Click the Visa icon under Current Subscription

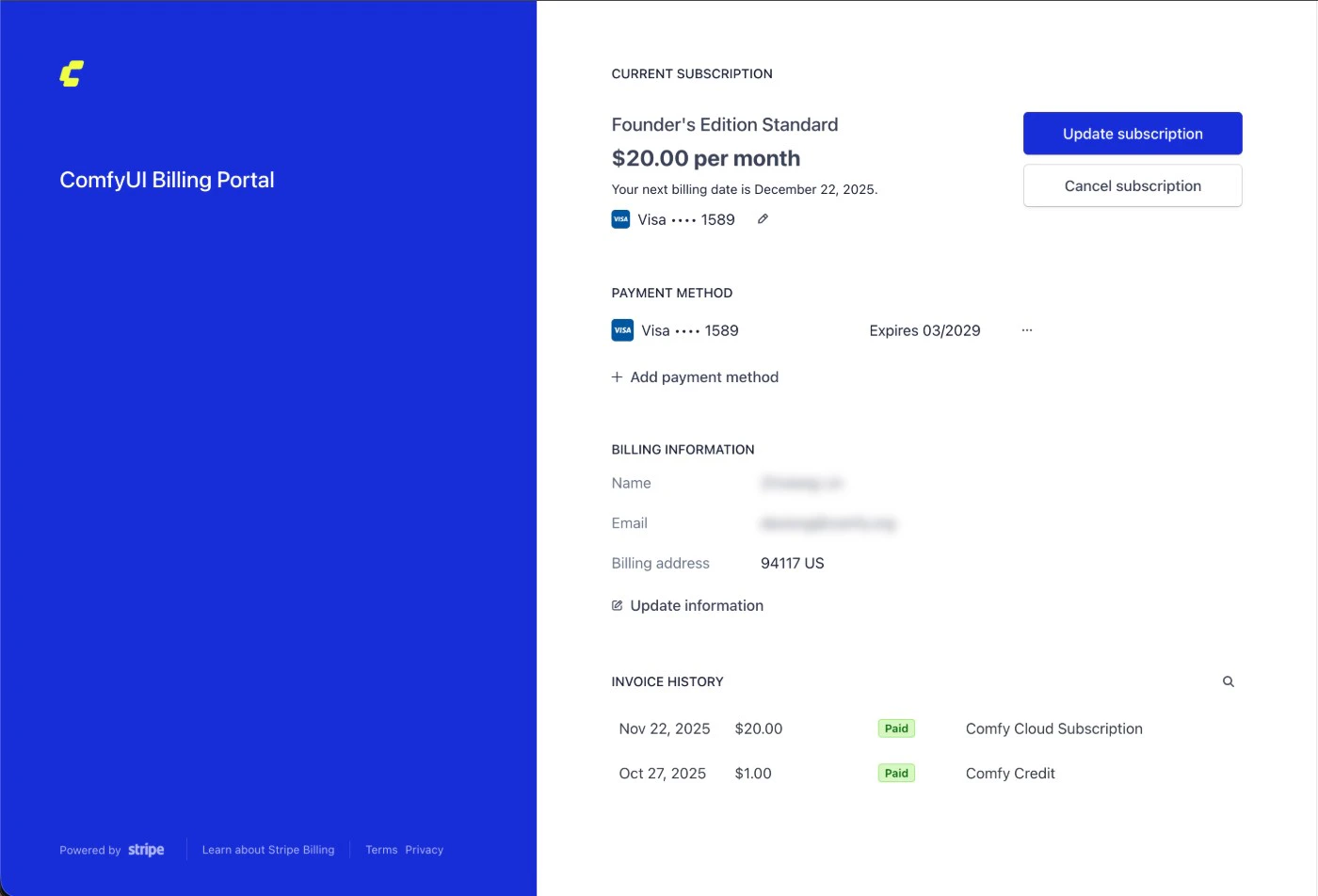point(620,218)
